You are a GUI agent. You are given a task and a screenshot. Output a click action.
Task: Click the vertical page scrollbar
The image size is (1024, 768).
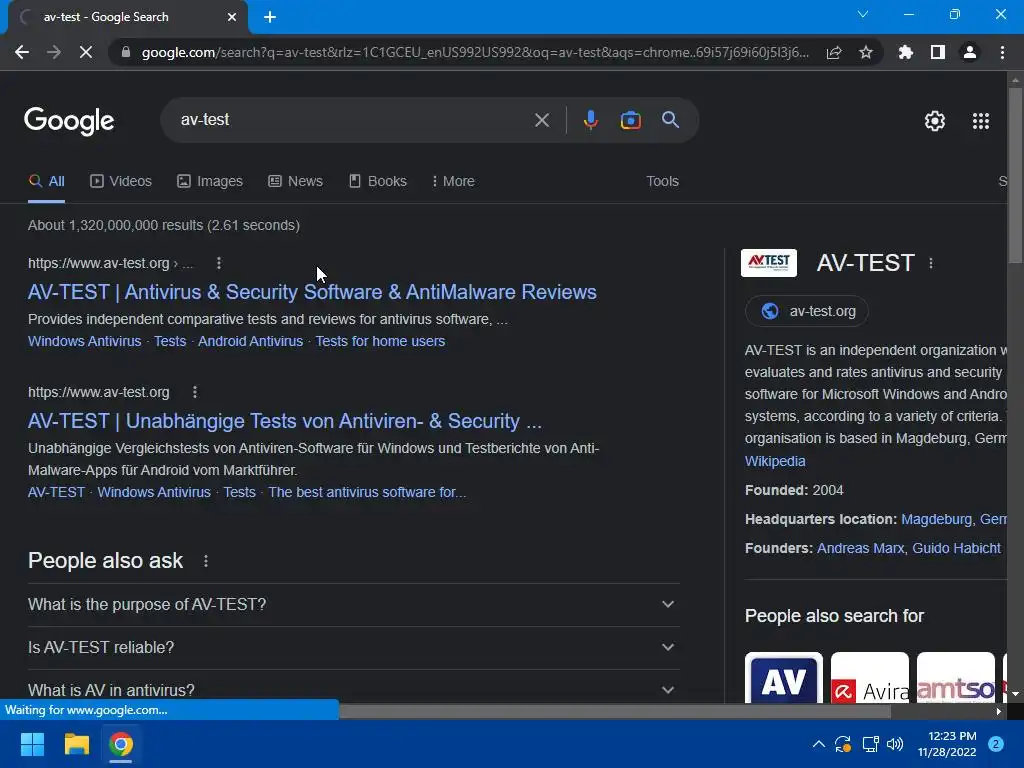1015,176
